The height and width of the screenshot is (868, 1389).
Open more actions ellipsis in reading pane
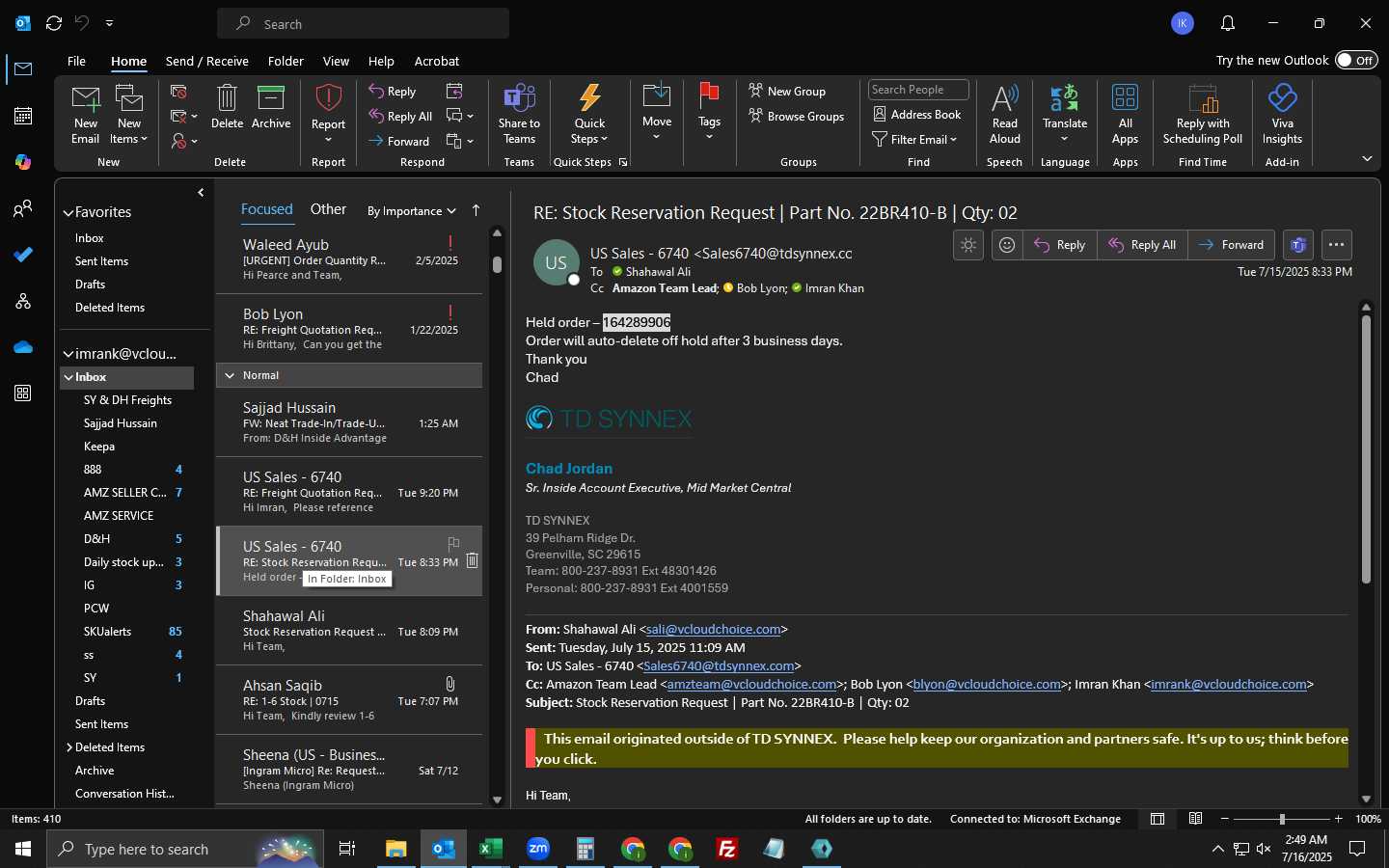point(1336,245)
